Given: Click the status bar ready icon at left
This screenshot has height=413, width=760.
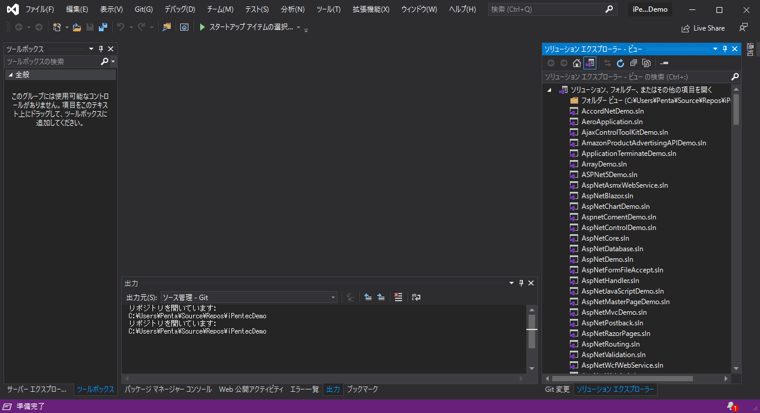Looking at the screenshot, I should [7, 406].
